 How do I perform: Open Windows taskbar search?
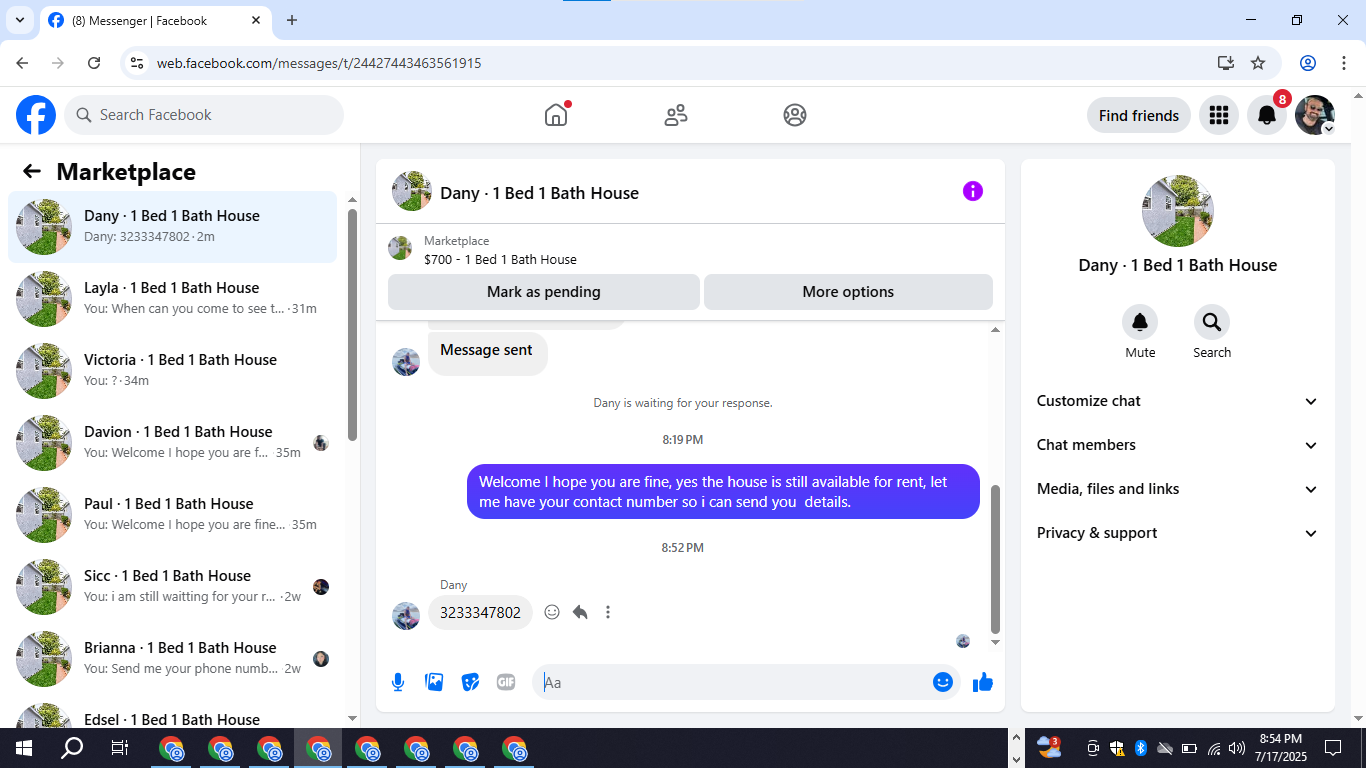72,748
